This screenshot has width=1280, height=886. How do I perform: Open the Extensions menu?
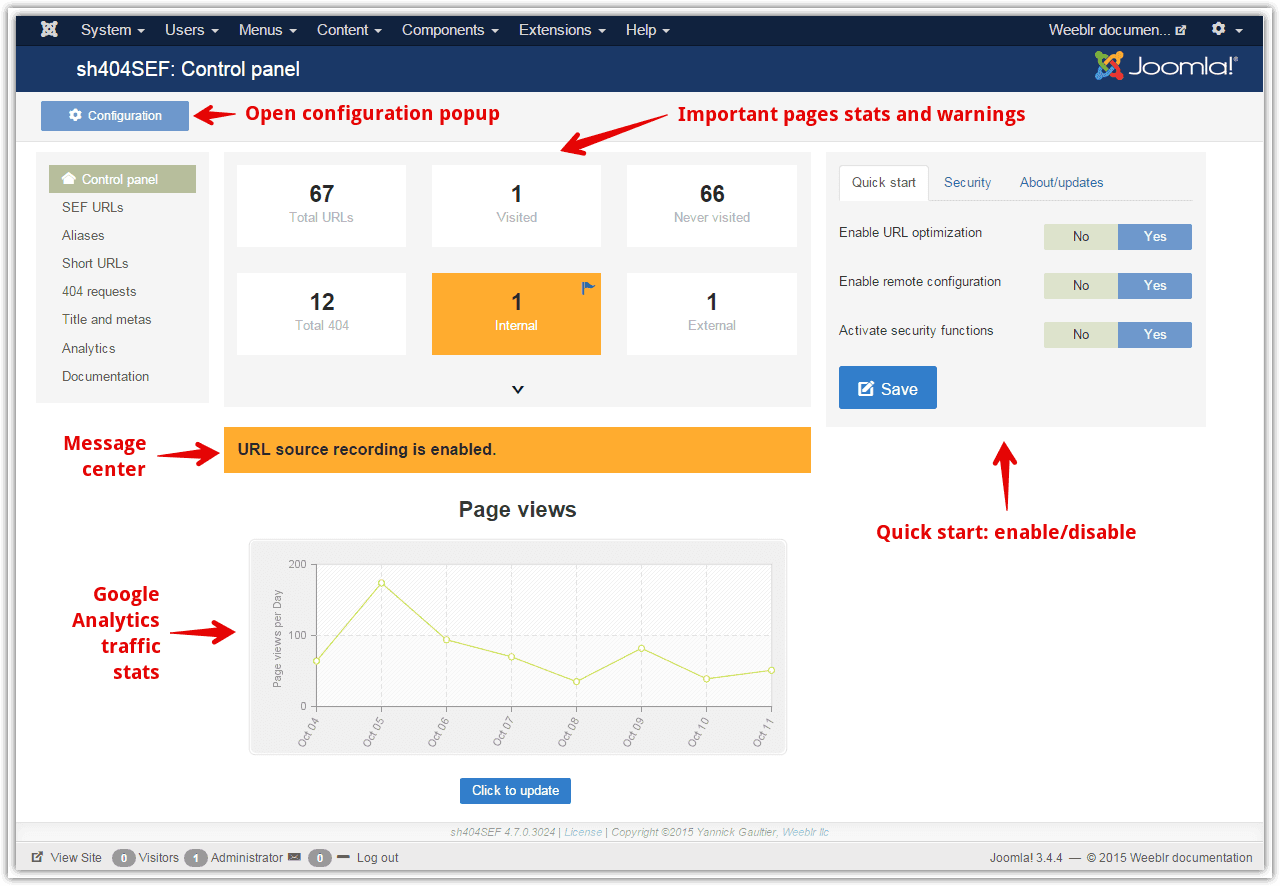point(562,30)
